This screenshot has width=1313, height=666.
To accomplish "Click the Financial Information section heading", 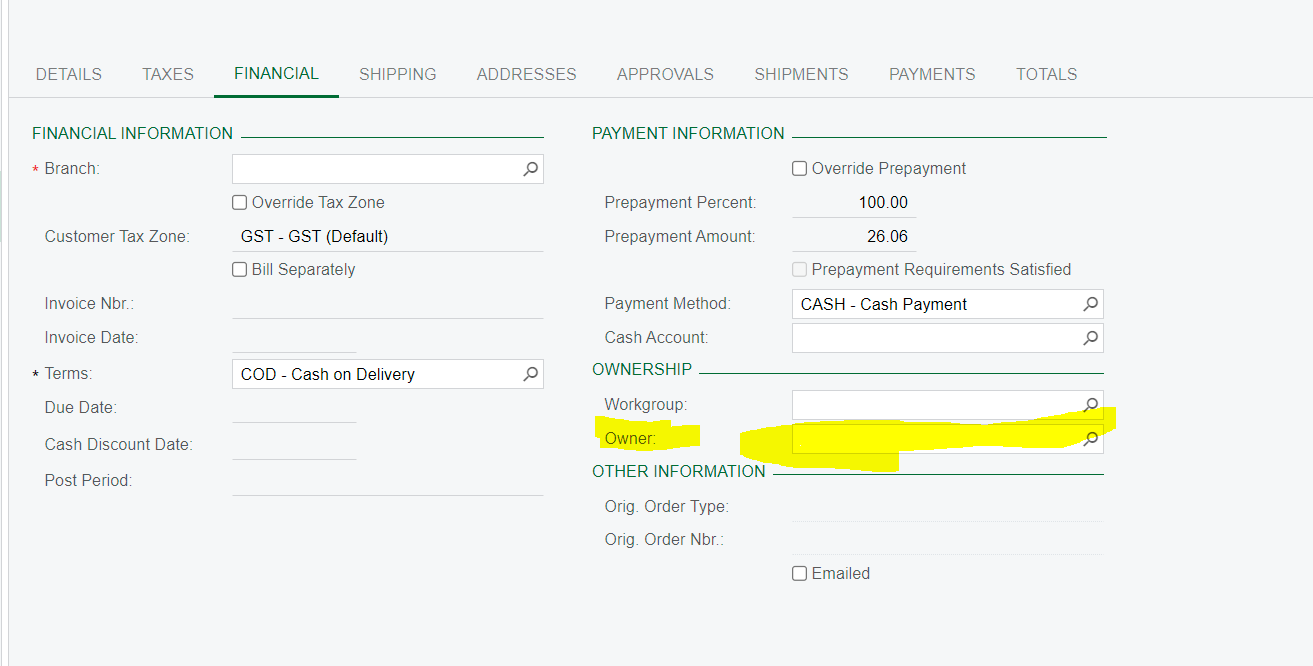I will [132, 133].
